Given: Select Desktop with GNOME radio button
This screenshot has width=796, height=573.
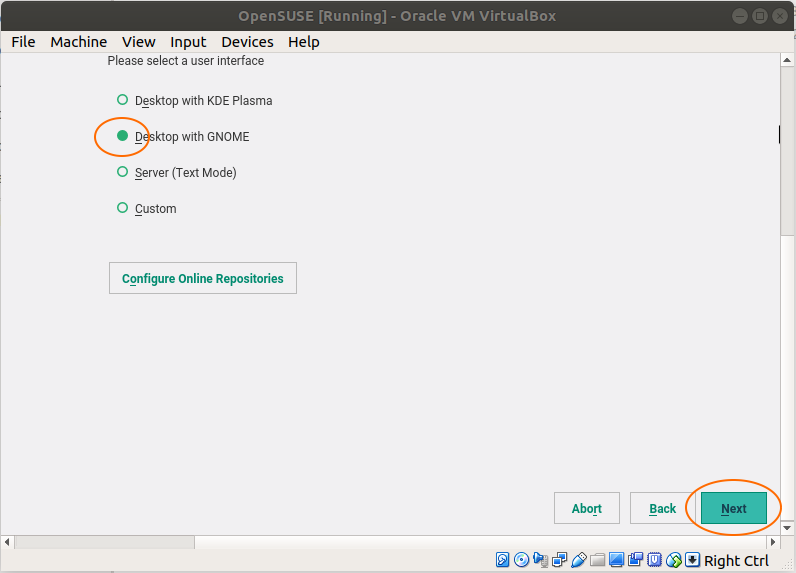Looking at the screenshot, I should [122, 136].
